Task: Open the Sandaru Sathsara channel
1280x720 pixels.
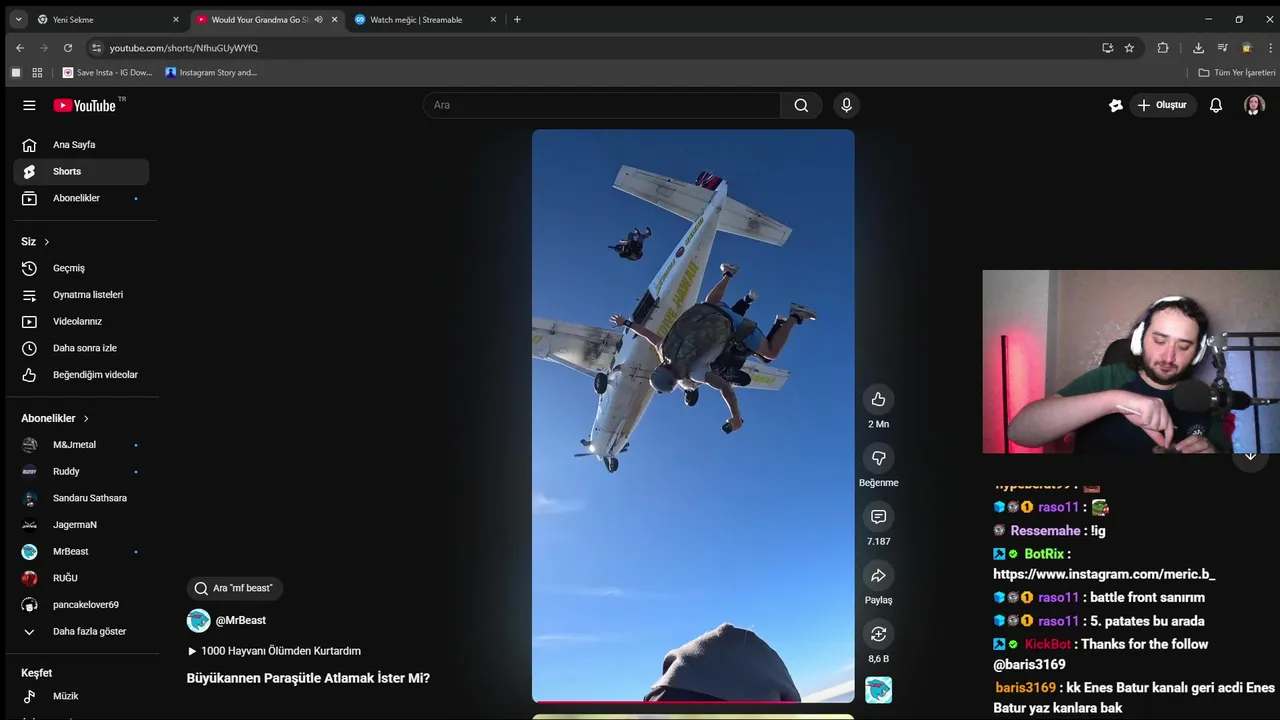Action: 81,498
